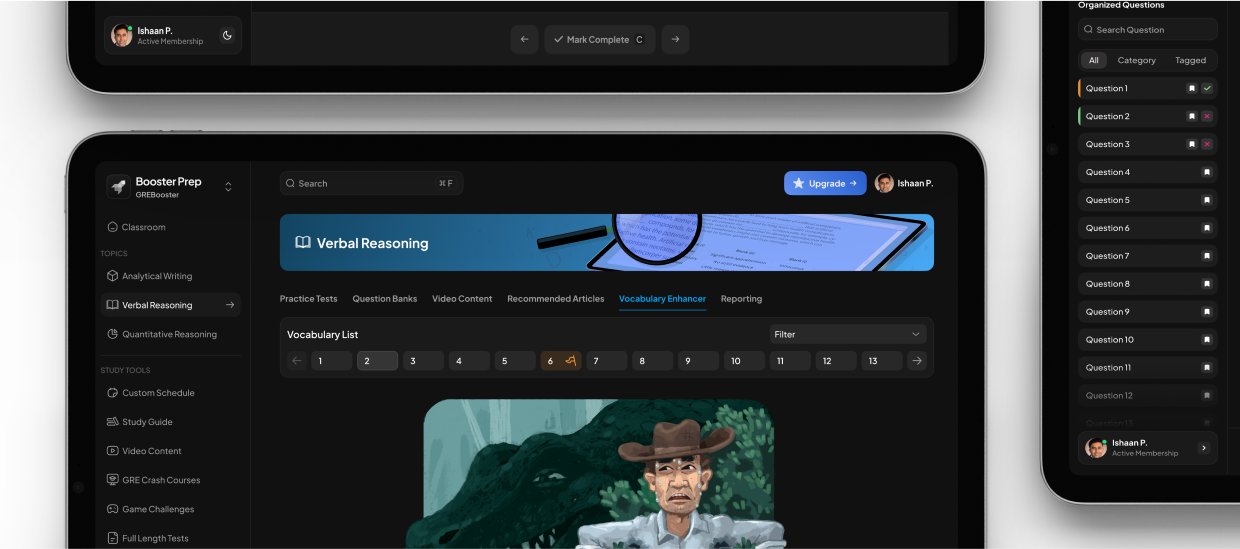Click the Booster Prep rocket logo
This screenshot has width=1240, height=549.
pos(118,187)
